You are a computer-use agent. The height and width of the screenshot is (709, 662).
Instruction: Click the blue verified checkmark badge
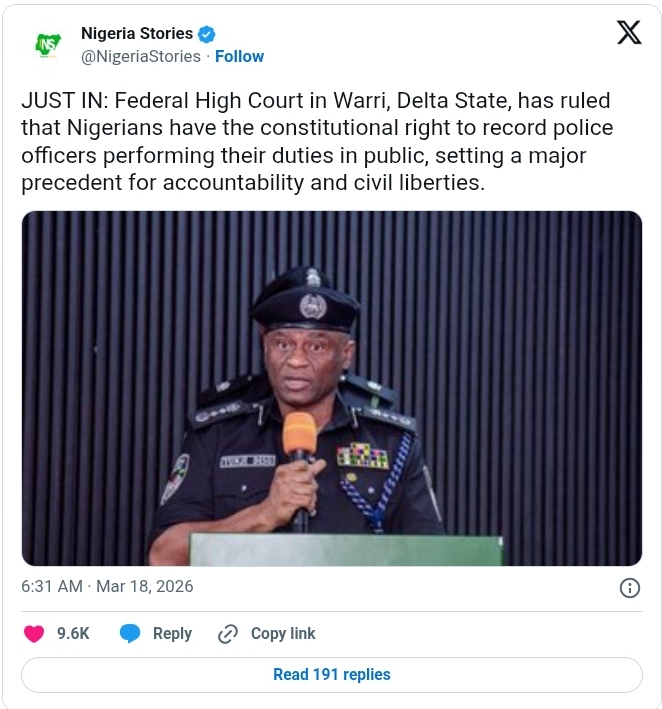pos(207,34)
